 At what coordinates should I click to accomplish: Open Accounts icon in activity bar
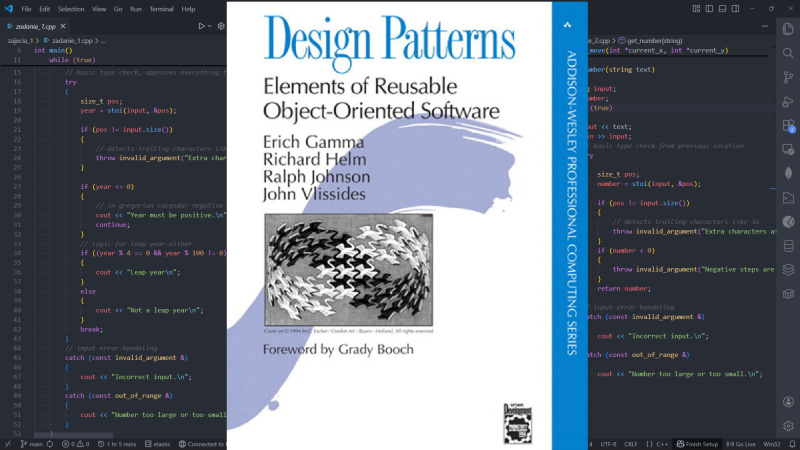pyautogui.click(x=788, y=402)
